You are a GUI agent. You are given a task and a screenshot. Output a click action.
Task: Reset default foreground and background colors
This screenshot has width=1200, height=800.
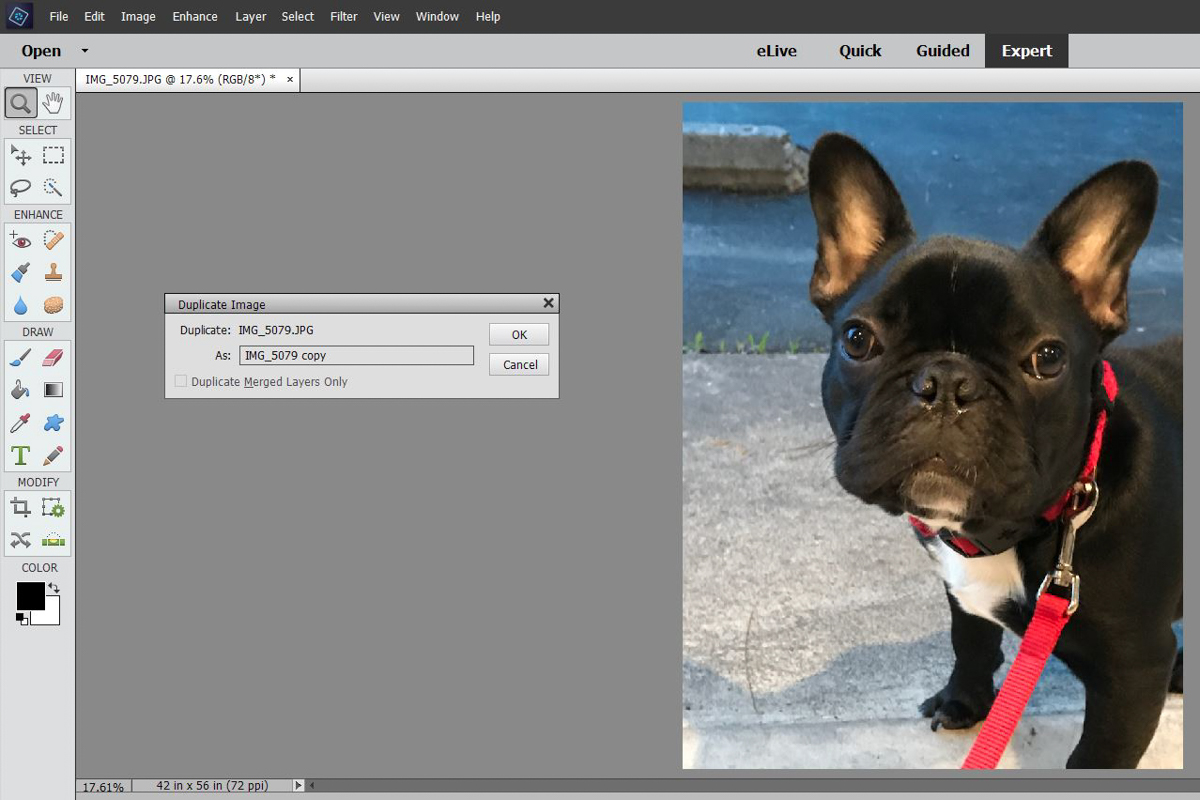(x=22, y=619)
